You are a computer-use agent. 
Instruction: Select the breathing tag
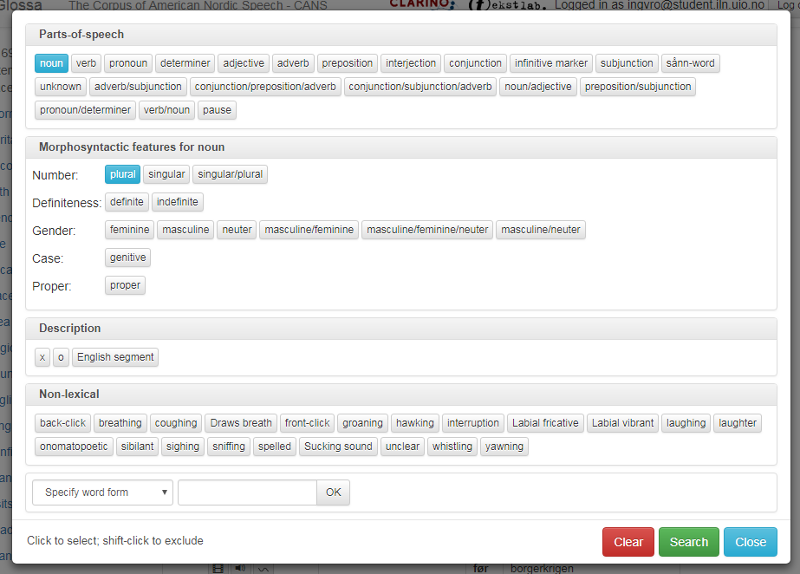[120, 423]
